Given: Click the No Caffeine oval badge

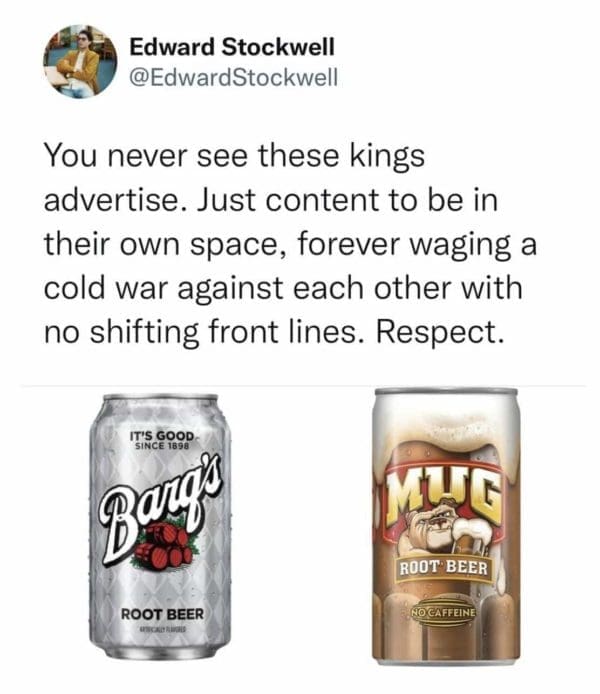Looking at the screenshot, I should point(444,613).
